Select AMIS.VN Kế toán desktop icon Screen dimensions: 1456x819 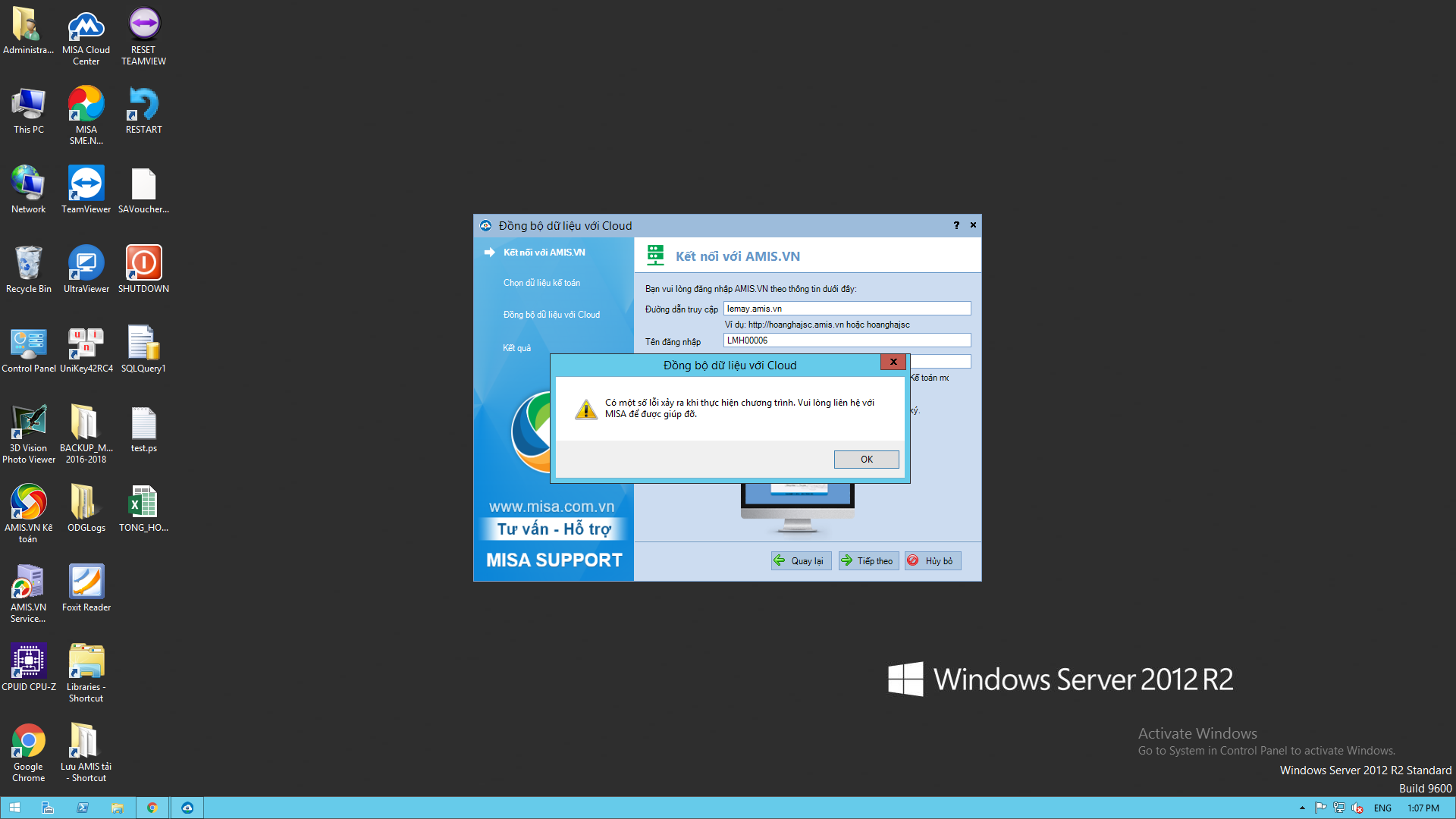pyautogui.click(x=28, y=513)
